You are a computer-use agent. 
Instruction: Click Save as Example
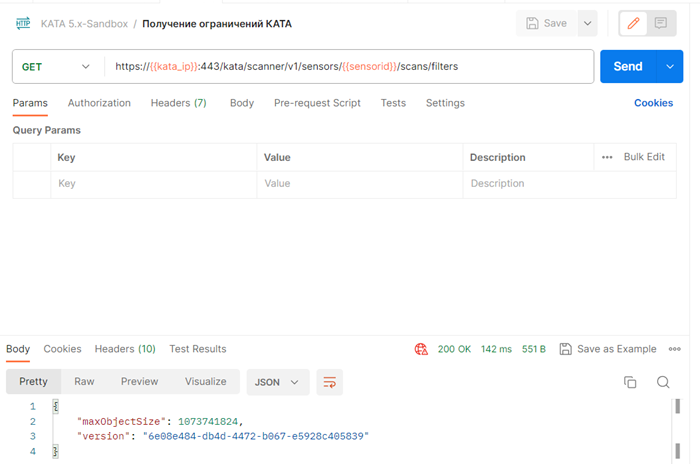click(608, 349)
